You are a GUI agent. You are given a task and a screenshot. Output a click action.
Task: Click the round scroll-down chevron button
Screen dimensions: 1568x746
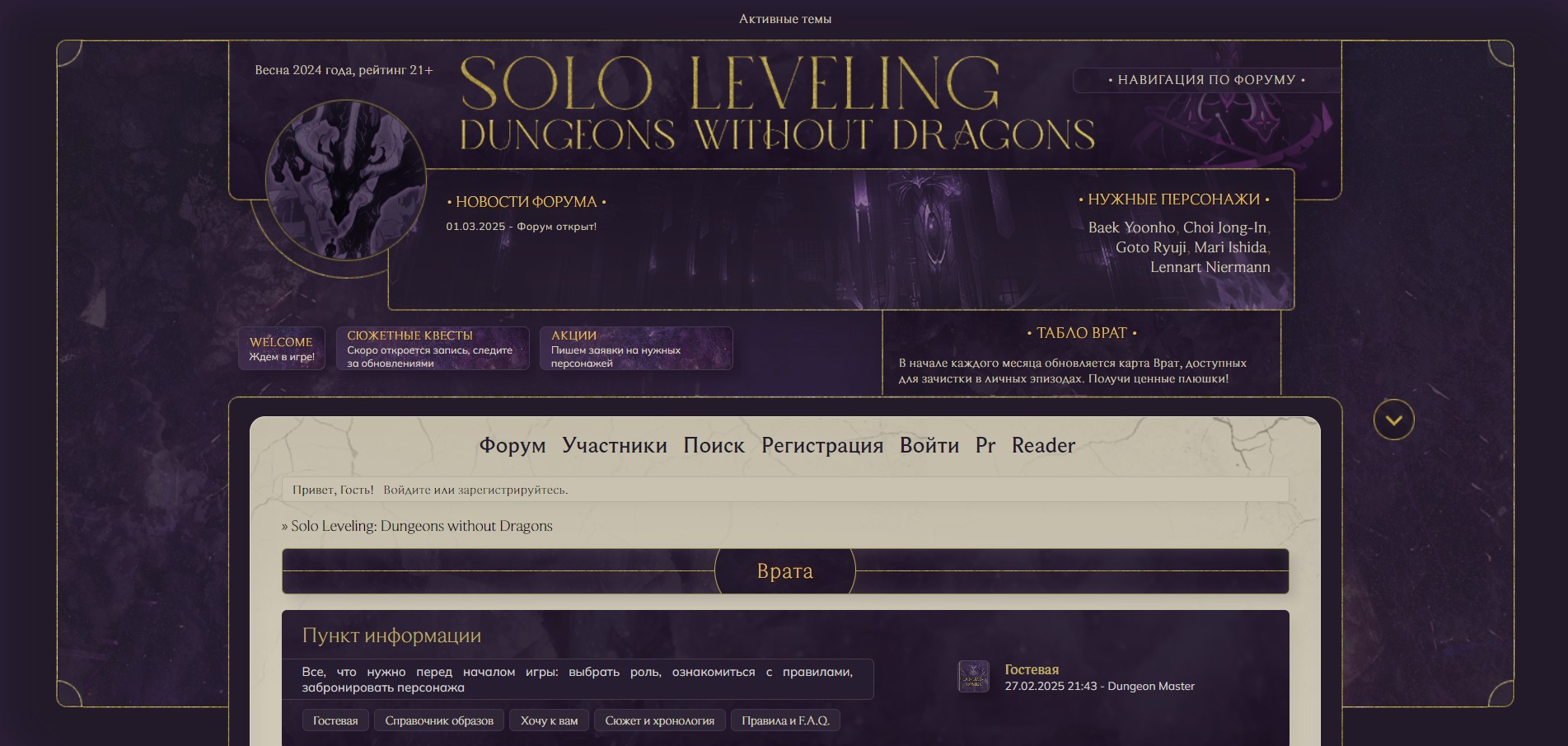[1393, 420]
